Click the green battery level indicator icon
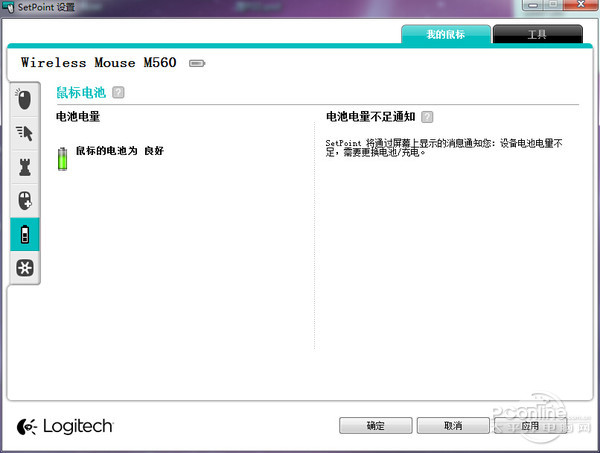The width and height of the screenshot is (600, 453). [x=62, y=158]
